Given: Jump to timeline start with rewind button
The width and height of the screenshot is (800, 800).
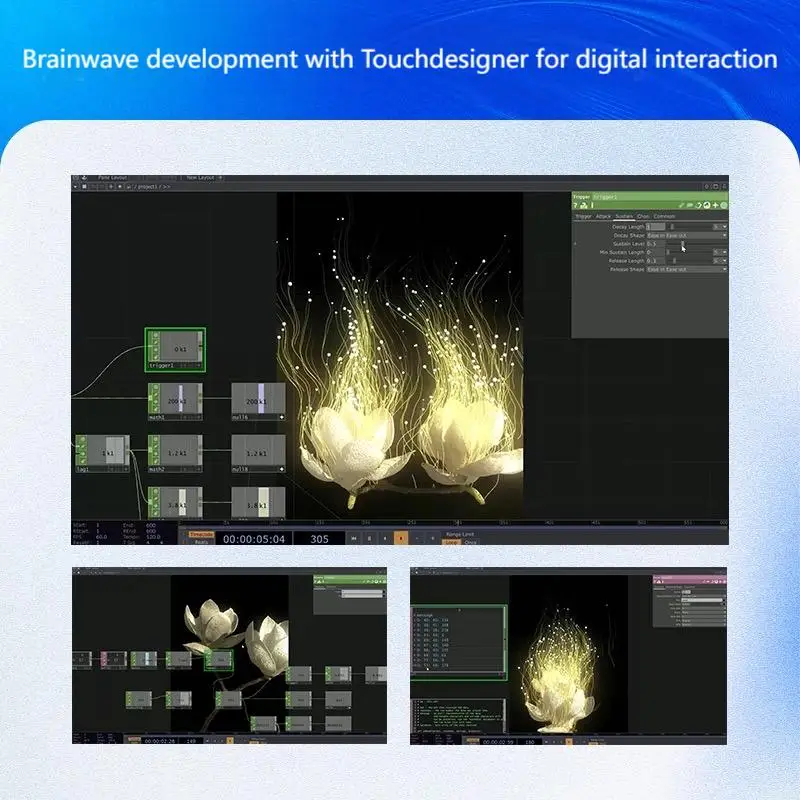Looking at the screenshot, I should [354, 538].
